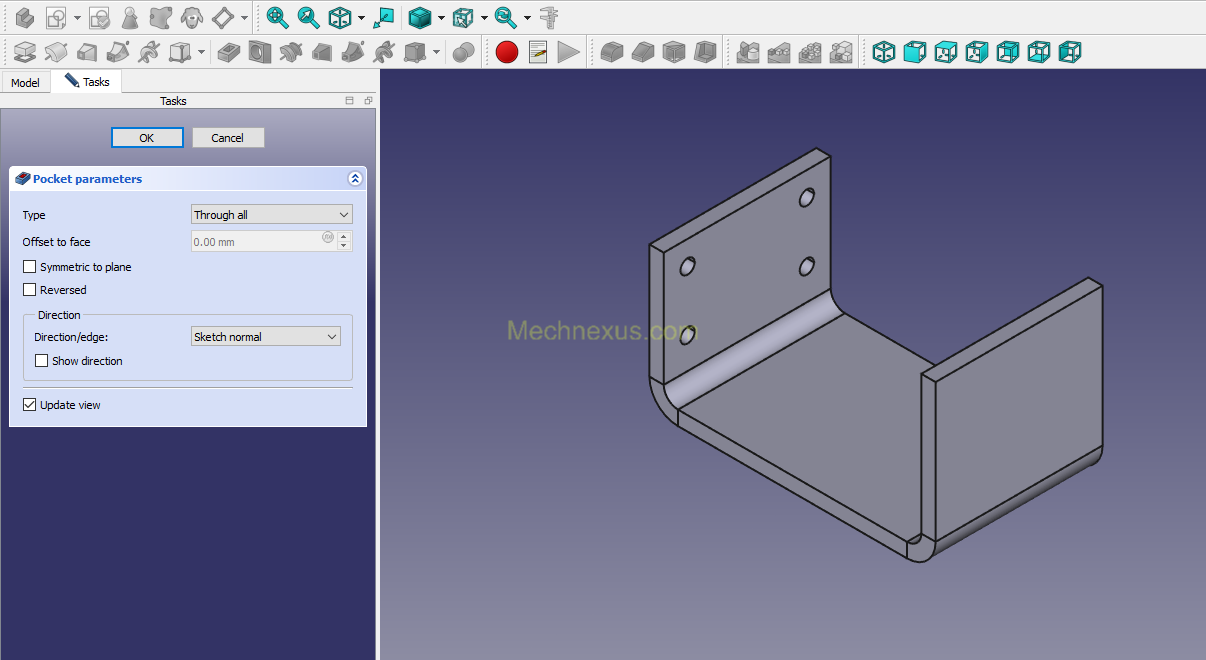
Task: Click the Cancel button
Action: tap(228, 138)
